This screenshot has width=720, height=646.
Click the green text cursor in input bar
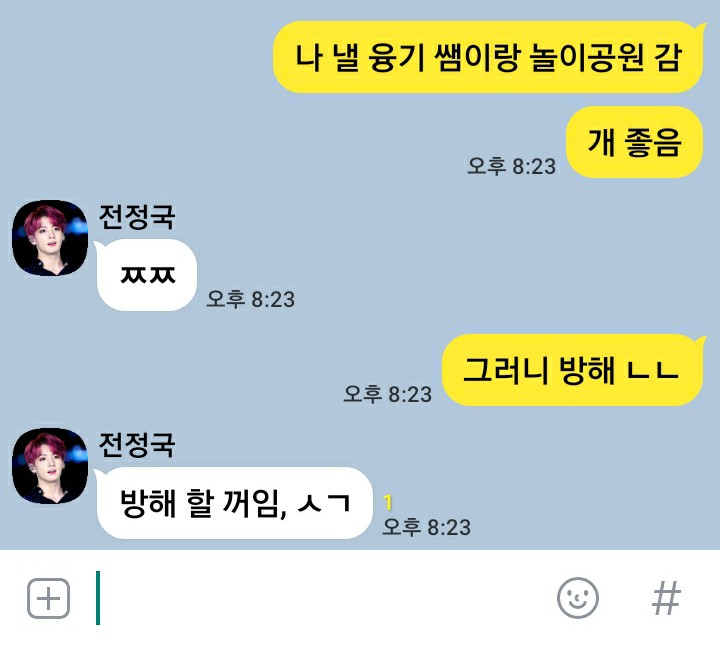tap(98, 598)
